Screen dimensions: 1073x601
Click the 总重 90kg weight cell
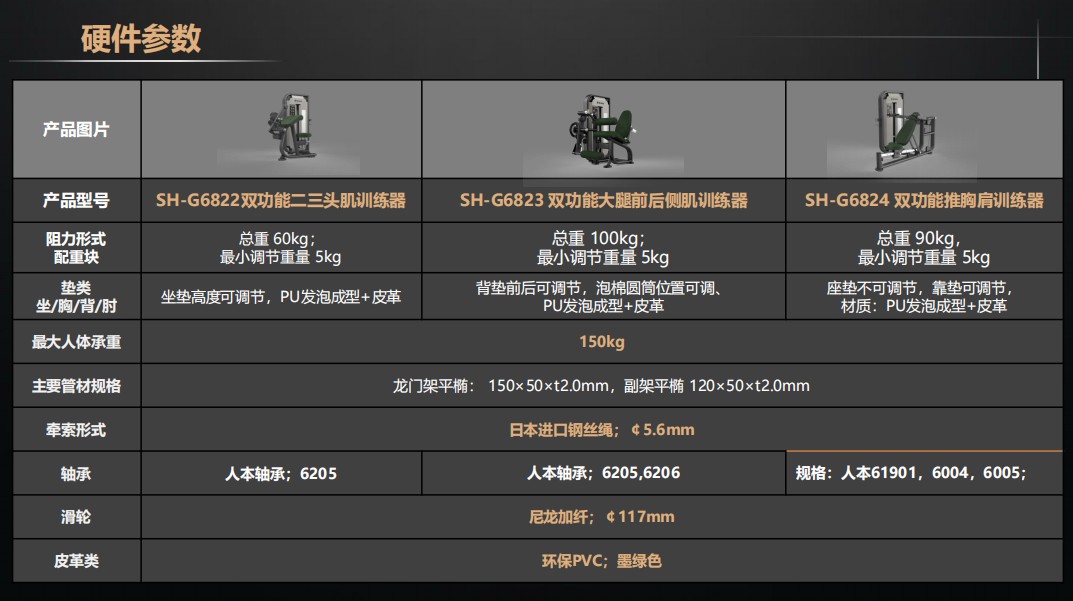tap(924, 248)
